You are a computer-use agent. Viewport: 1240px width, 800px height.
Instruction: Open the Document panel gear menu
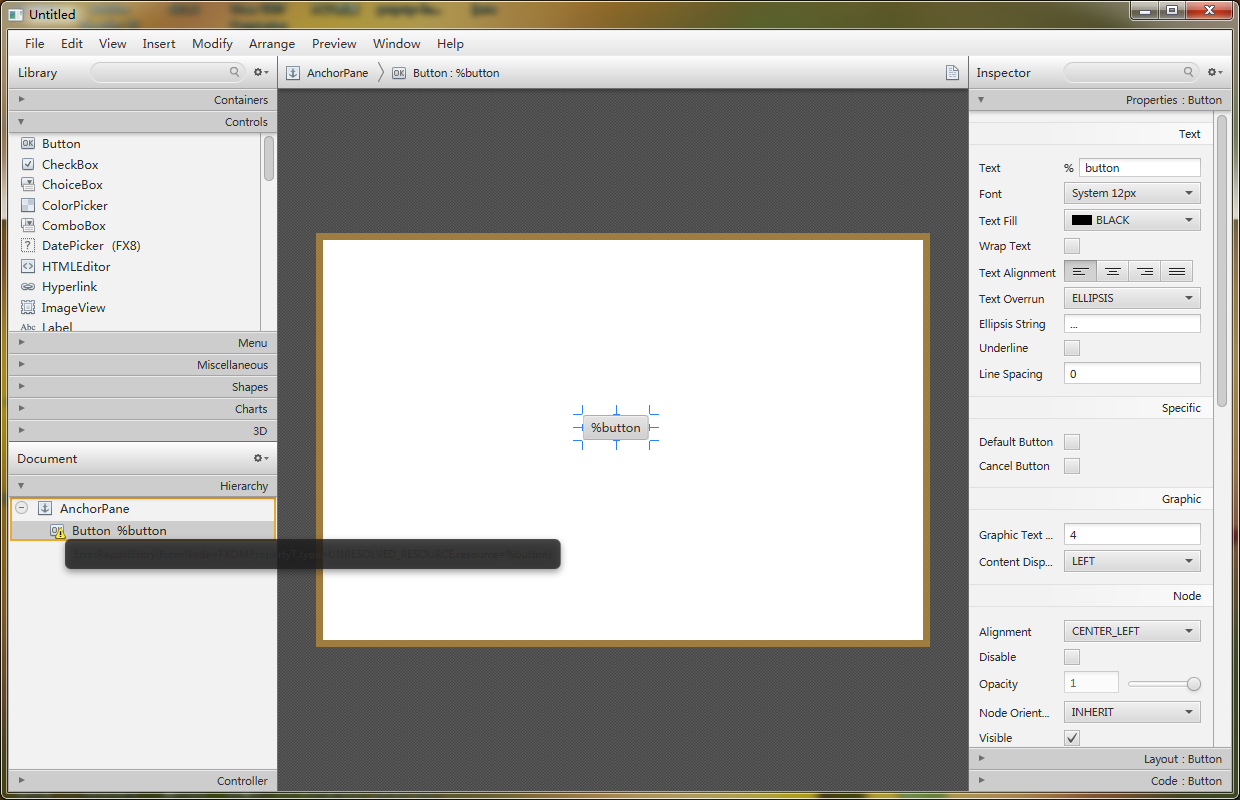point(260,458)
